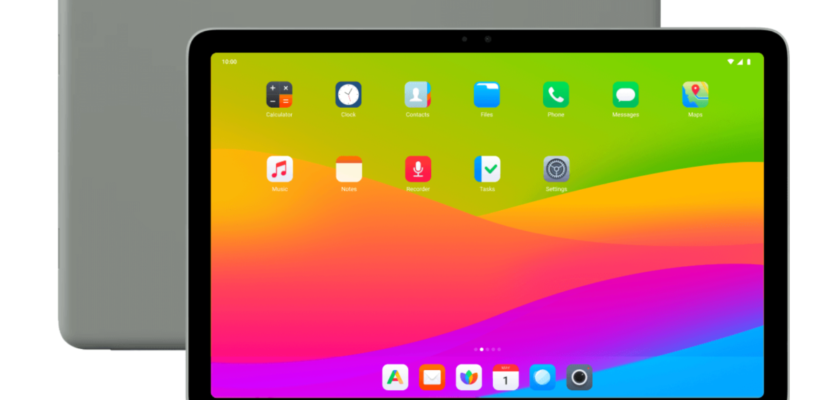Image resolution: width=840 pixels, height=400 pixels.
Task: Select the last page indicator dot
Action: click(x=499, y=349)
